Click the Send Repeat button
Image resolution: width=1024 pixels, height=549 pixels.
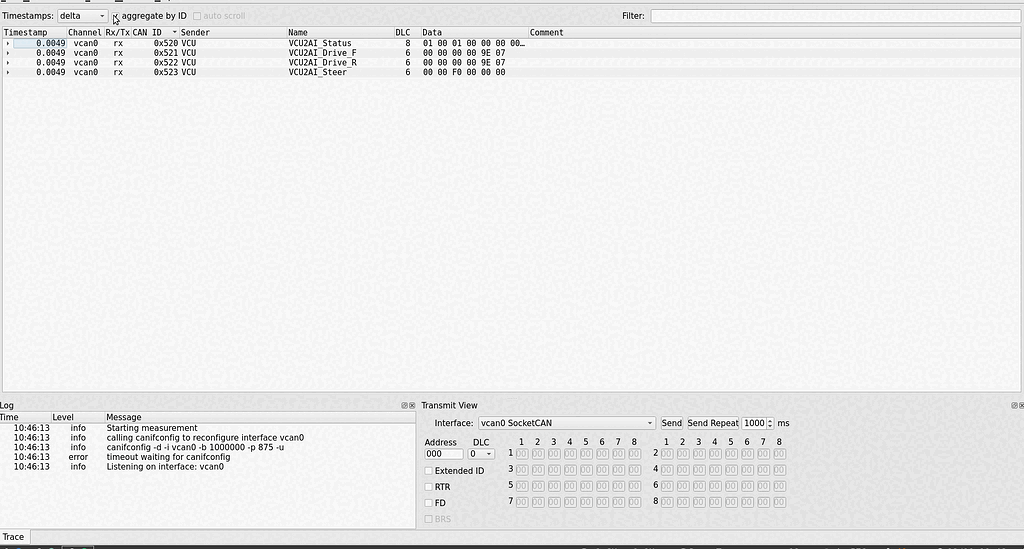712,423
